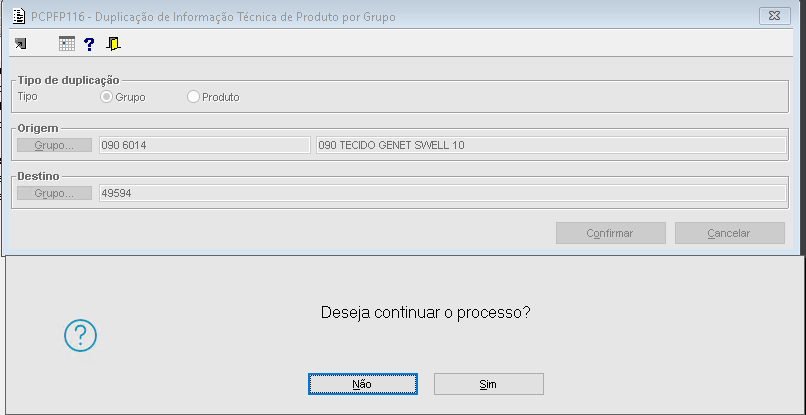Screen dimensions: 806x415
Task: Click the origin description field TECIDO GENET SWELL
Action: pyautogui.click(x=549, y=145)
